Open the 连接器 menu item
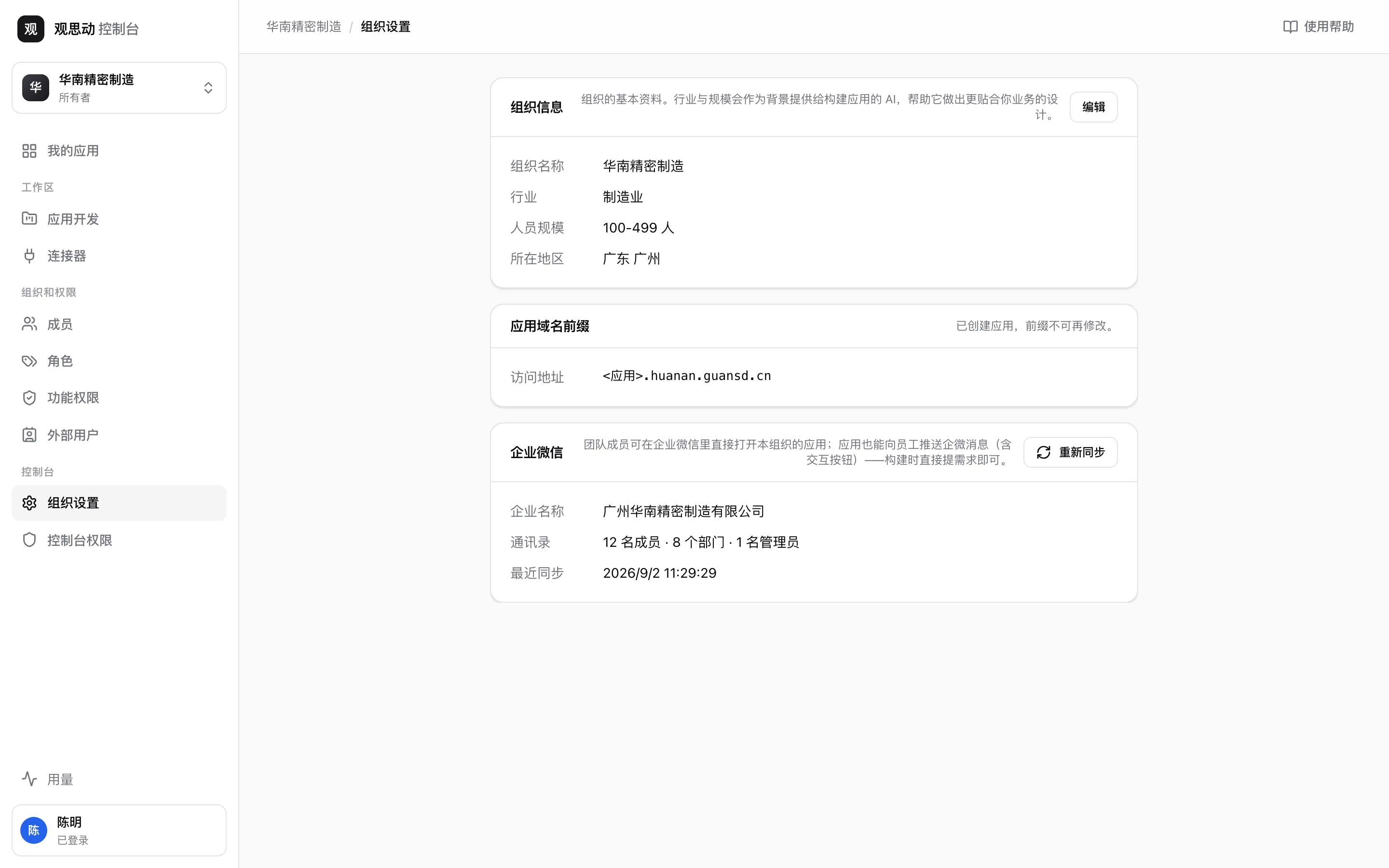The height and width of the screenshot is (868, 1389). pyautogui.click(x=120, y=256)
